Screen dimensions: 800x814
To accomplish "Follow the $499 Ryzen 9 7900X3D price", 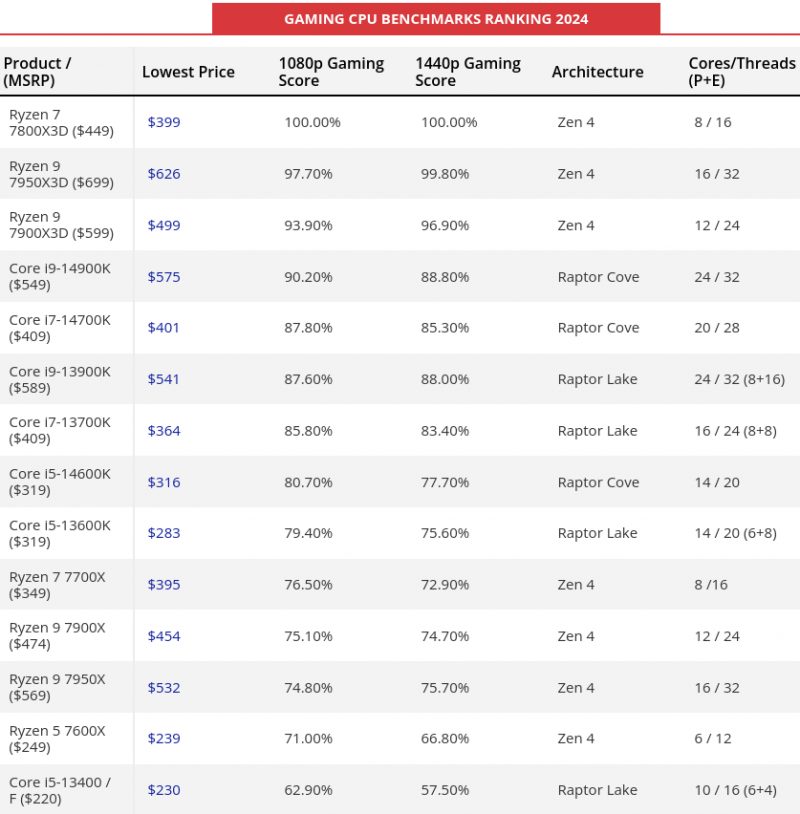I will click(164, 225).
